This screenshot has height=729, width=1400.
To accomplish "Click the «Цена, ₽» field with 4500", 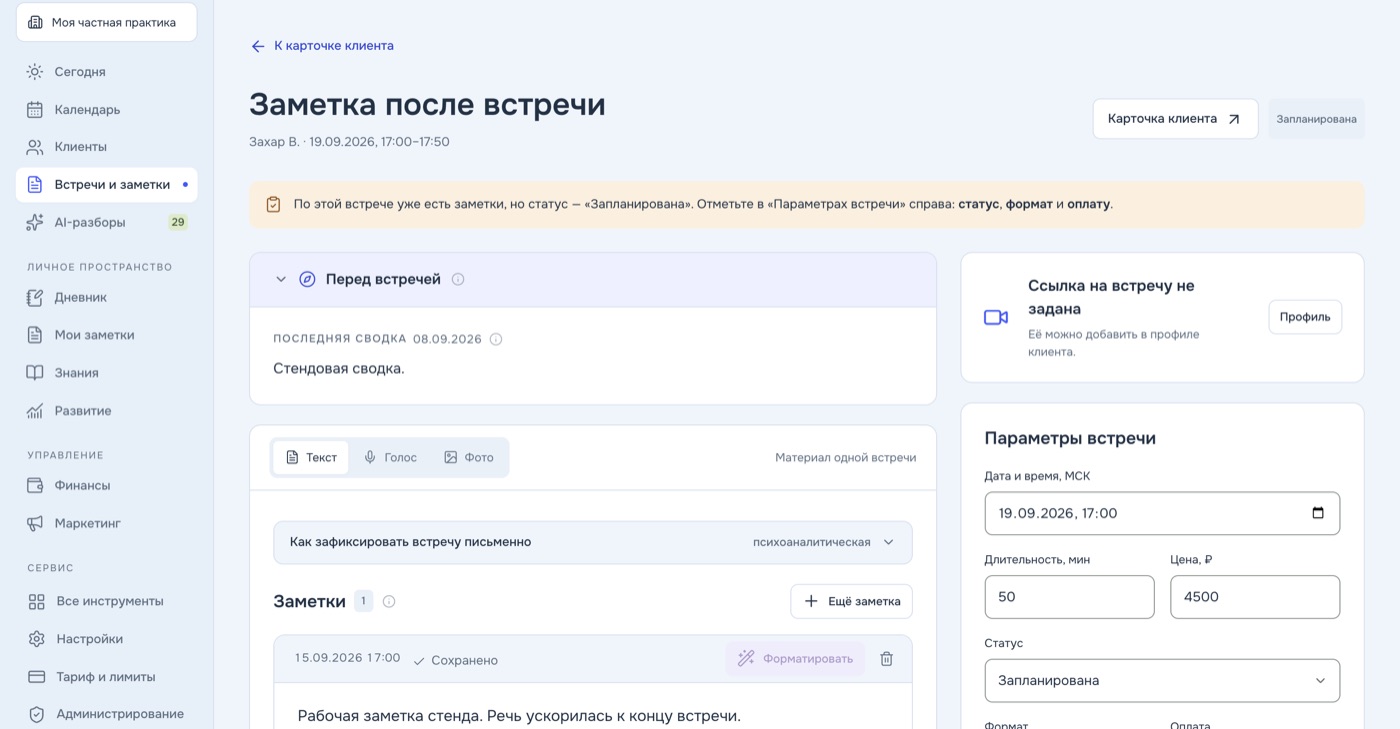I will pyautogui.click(x=1255, y=597).
